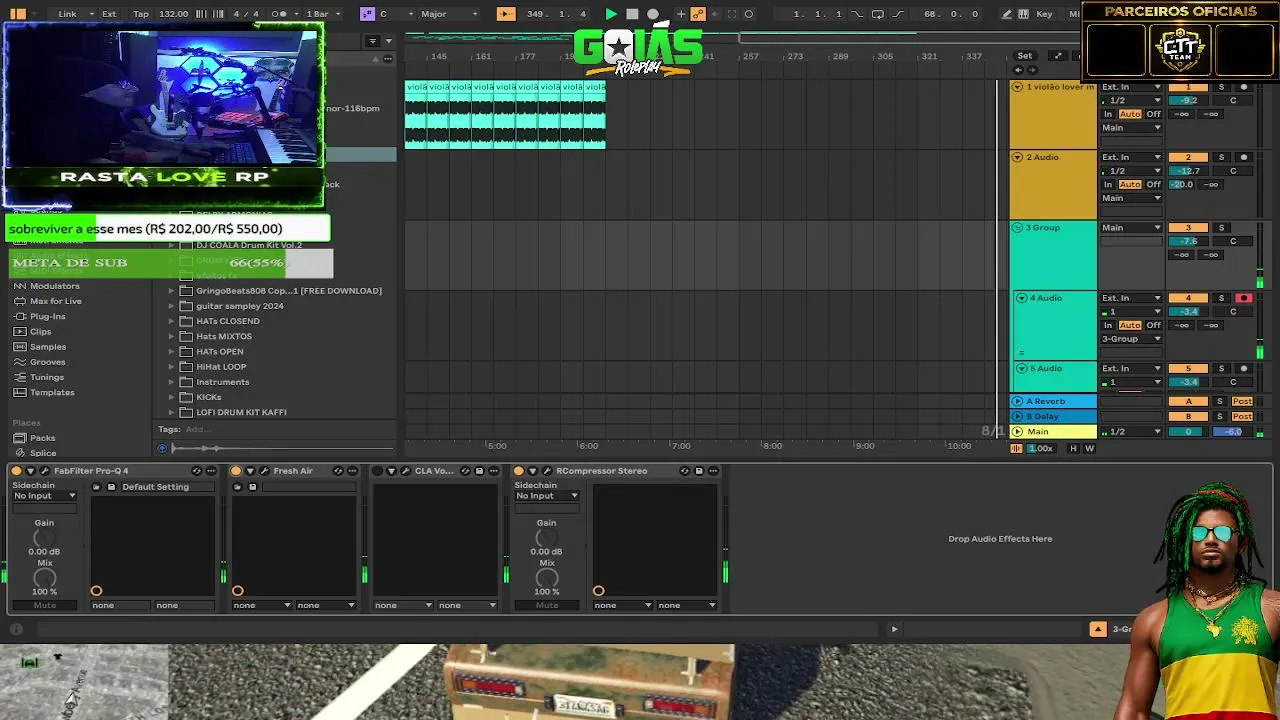Click Fresh Air hot-swap icon

click(338, 471)
